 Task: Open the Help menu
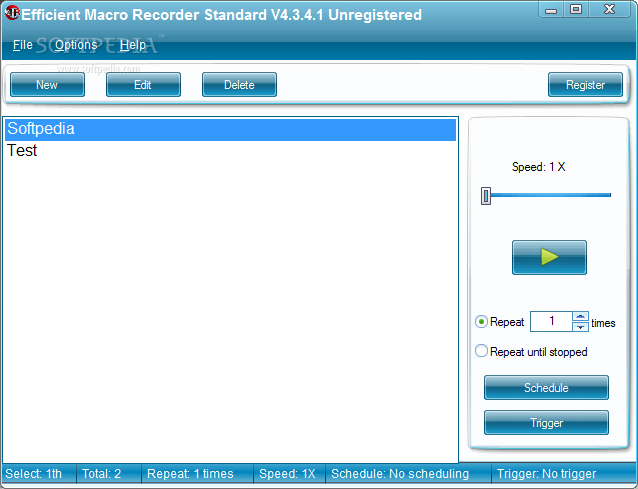click(133, 45)
